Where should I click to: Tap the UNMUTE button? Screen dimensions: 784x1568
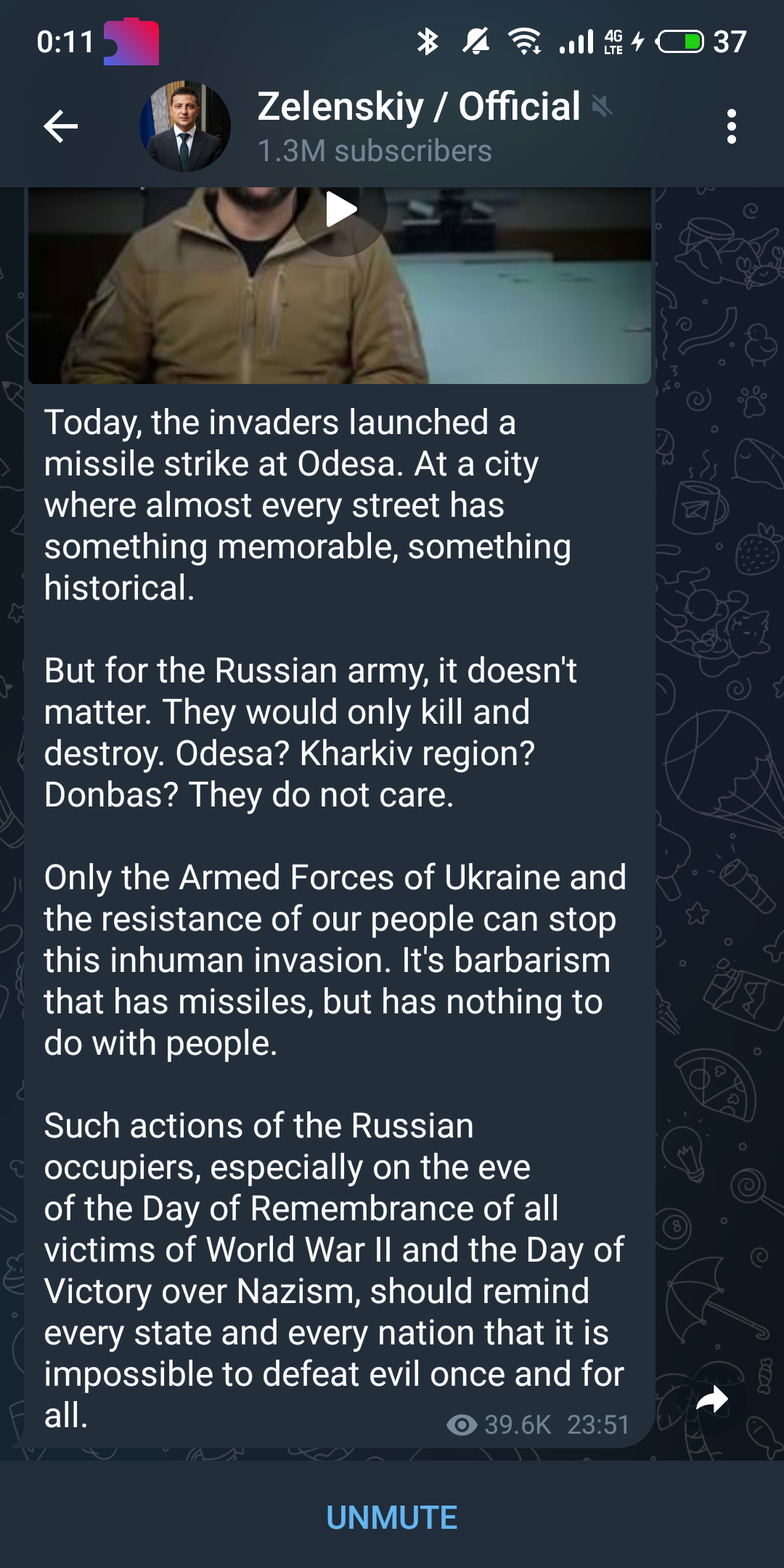pyautogui.click(x=392, y=1517)
